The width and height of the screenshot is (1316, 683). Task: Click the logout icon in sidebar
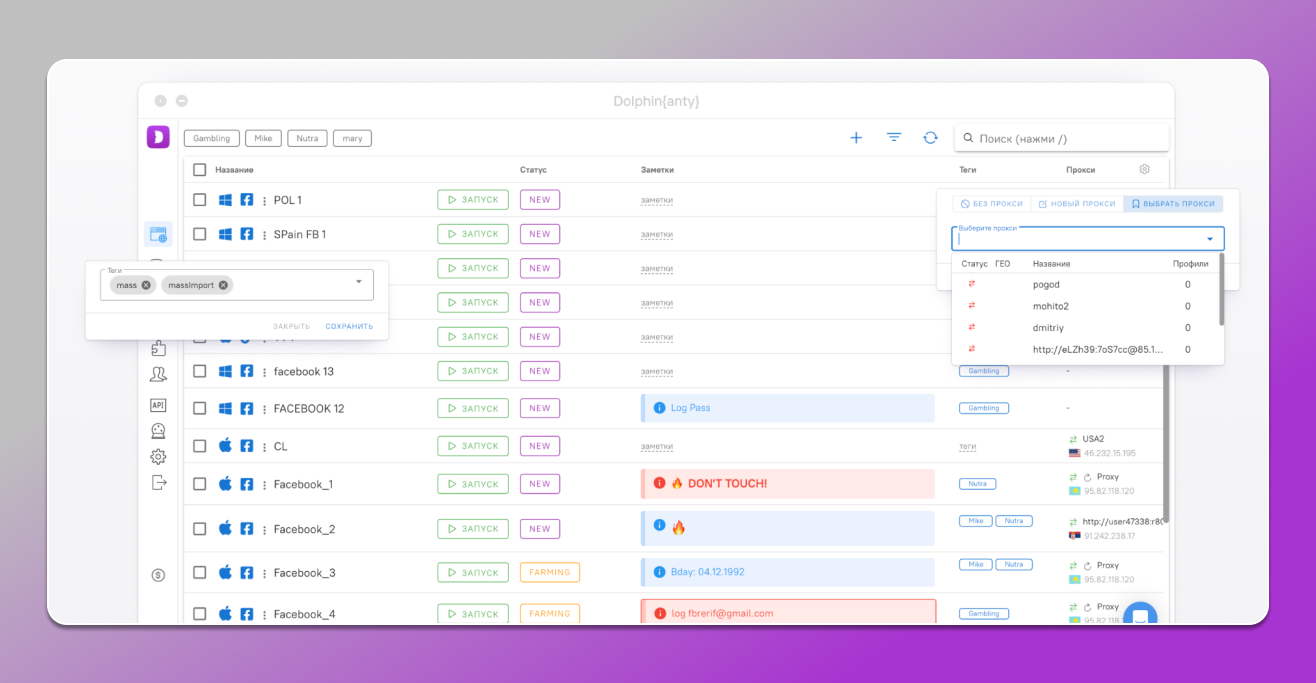pos(158,483)
